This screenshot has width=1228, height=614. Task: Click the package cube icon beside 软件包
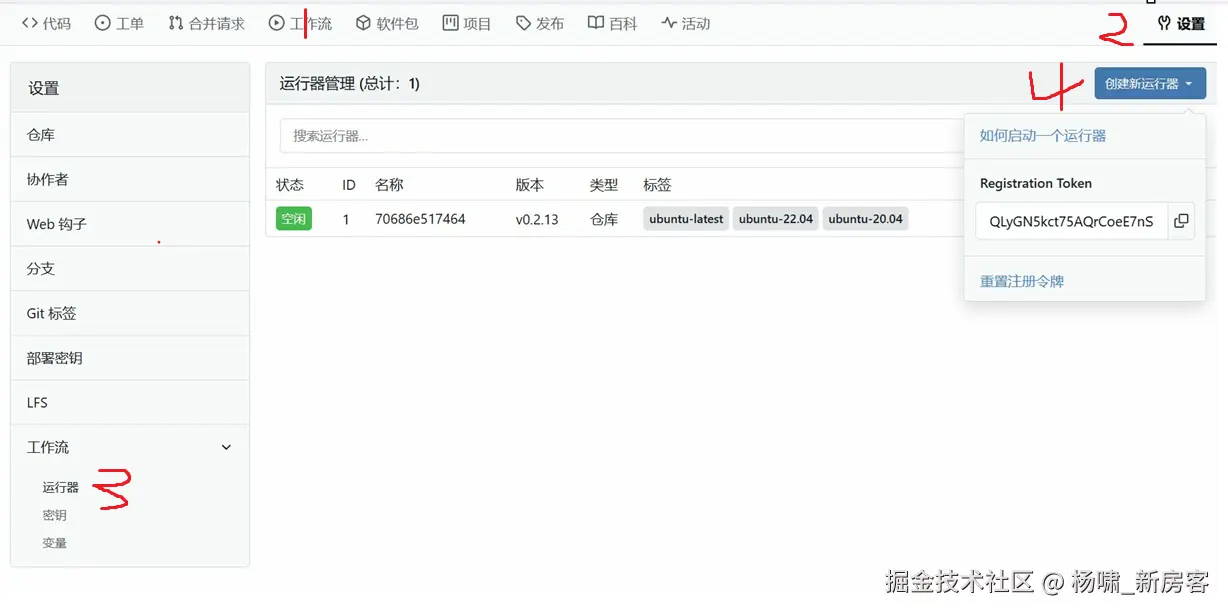click(x=364, y=23)
